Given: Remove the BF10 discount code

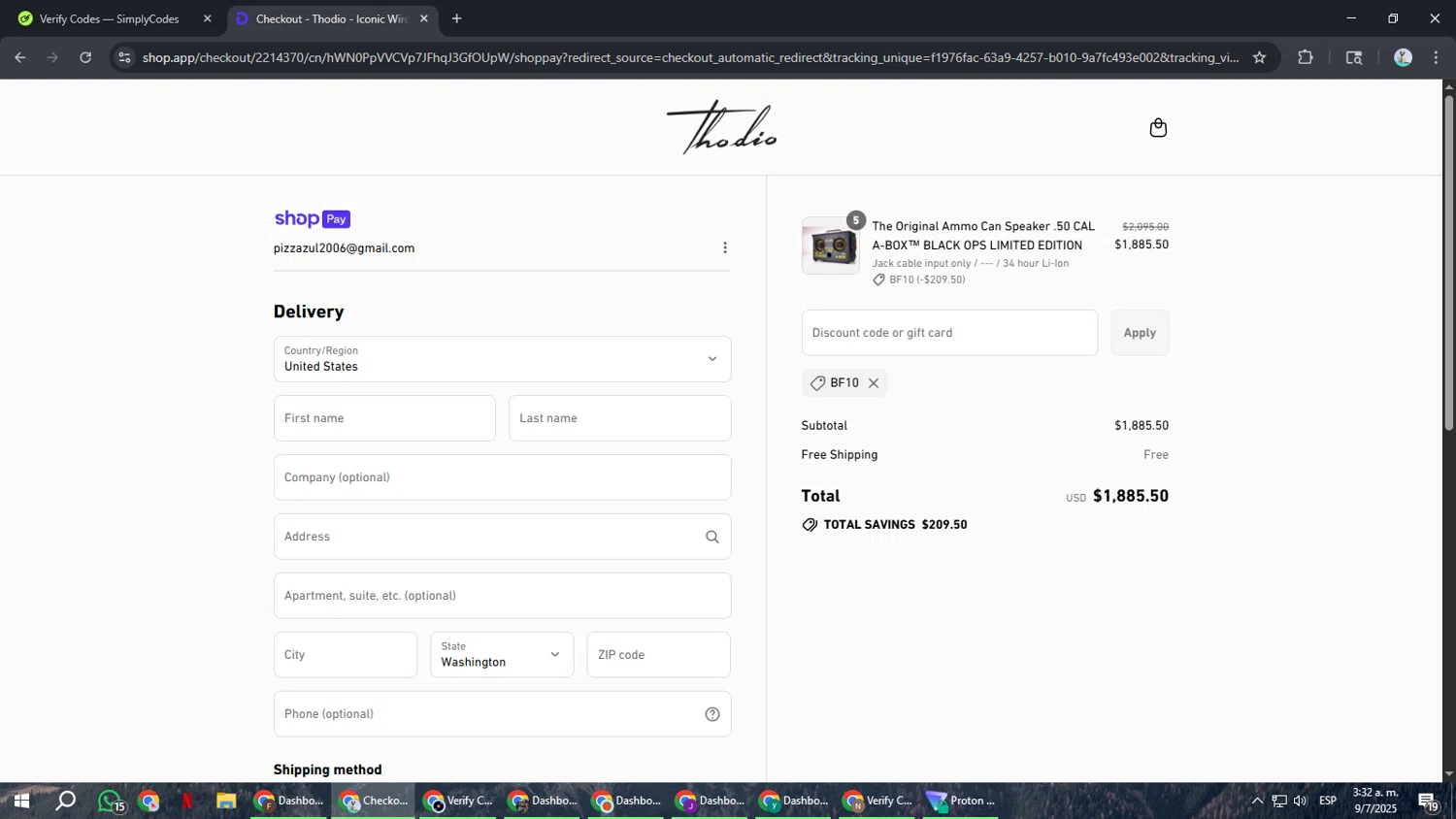Looking at the screenshot, I should click(874, 383).
